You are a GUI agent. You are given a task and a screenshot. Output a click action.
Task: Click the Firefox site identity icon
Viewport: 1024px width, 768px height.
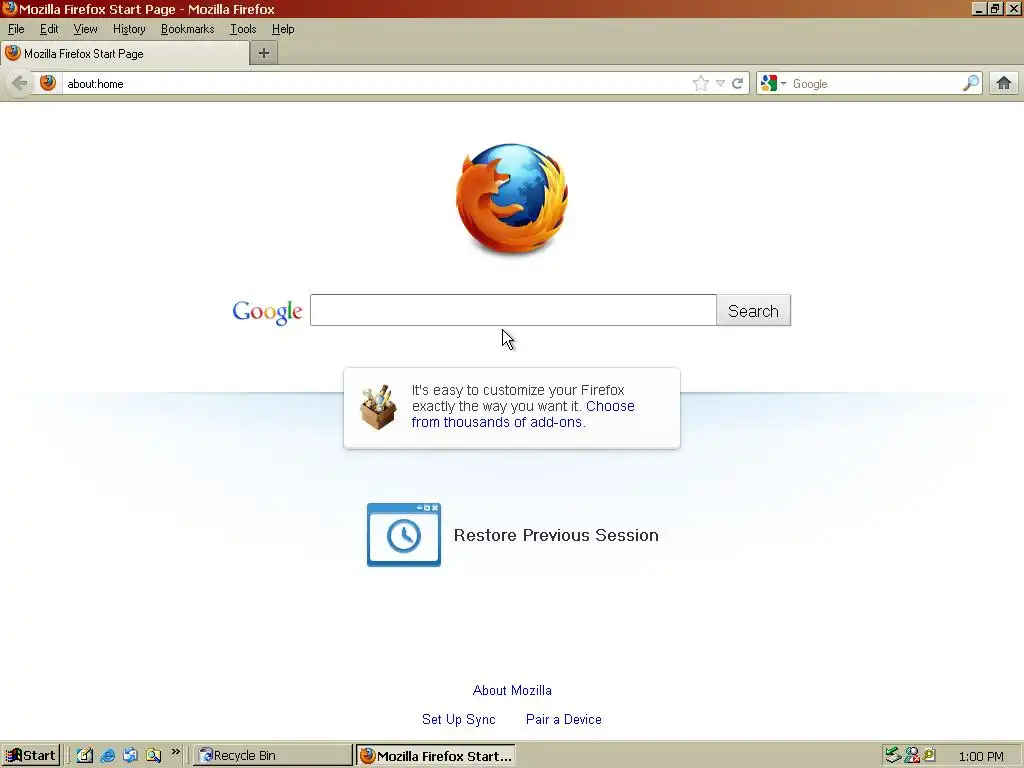point(48,84)
